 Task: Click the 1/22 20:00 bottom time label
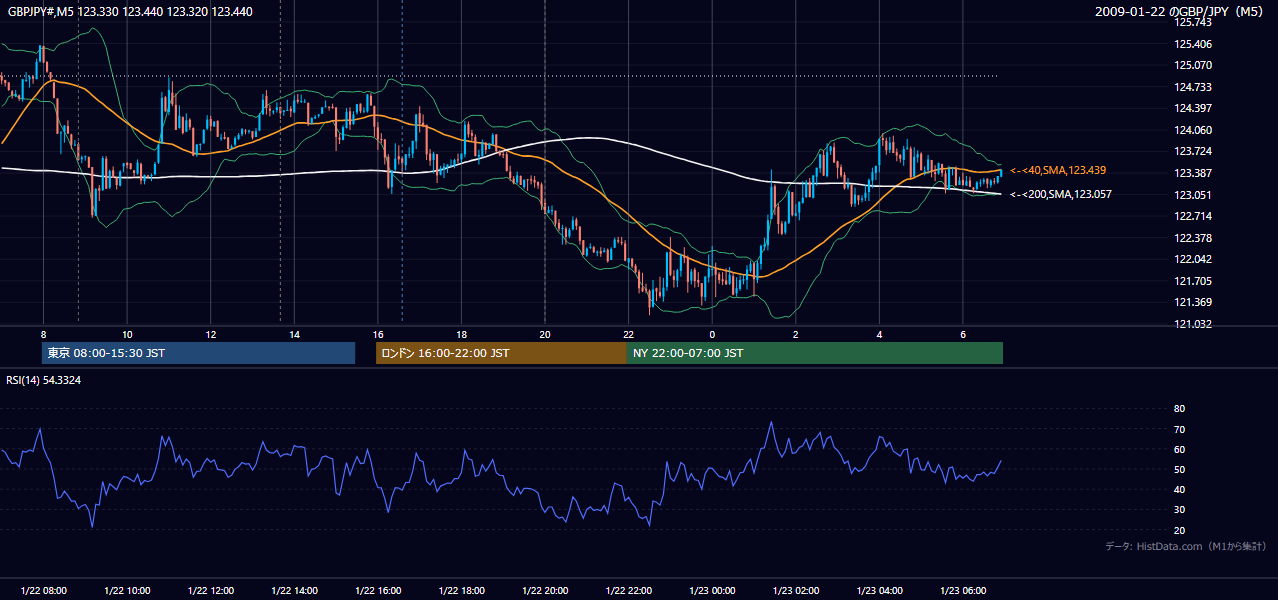pos(545,591)
